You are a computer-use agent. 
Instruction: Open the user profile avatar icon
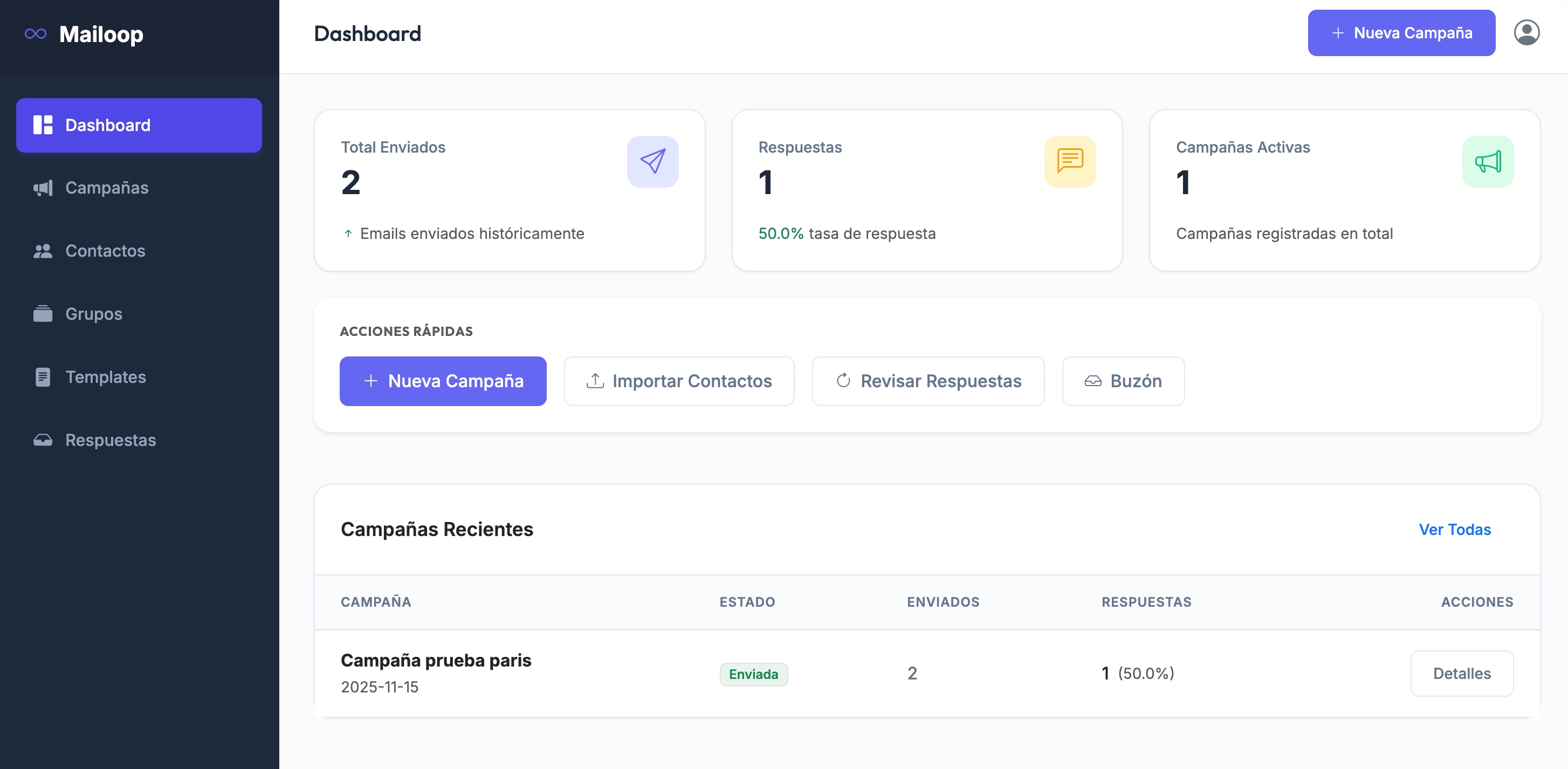1526,33
